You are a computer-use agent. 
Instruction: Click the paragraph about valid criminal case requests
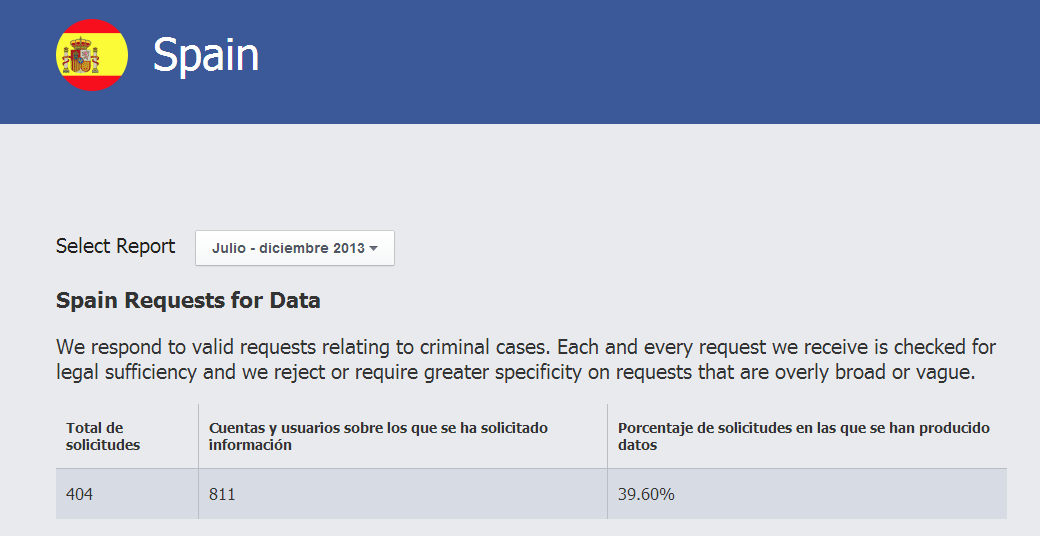click(x=526, y=360)
